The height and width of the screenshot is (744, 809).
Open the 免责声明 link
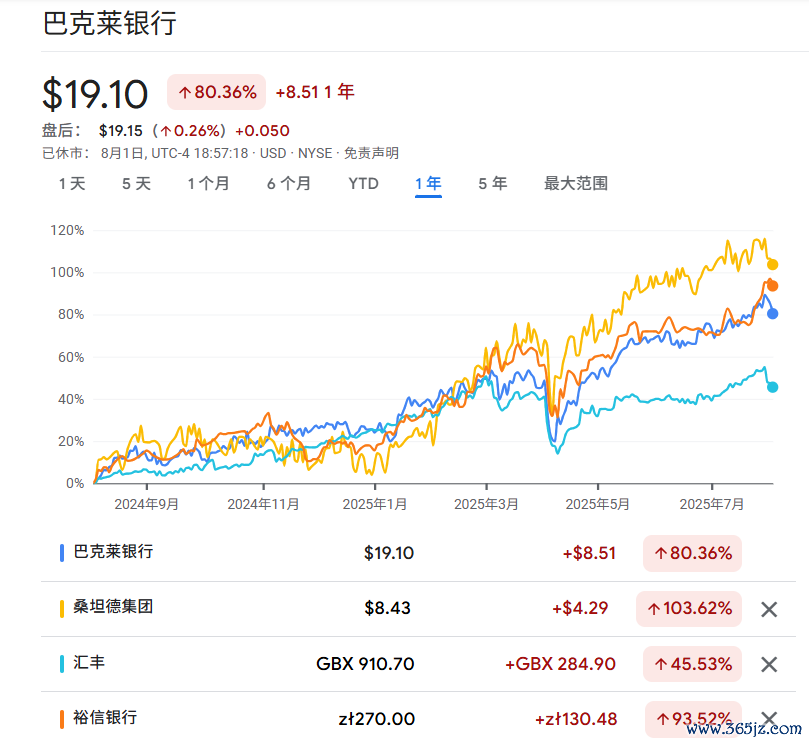(x=371, y=153)
